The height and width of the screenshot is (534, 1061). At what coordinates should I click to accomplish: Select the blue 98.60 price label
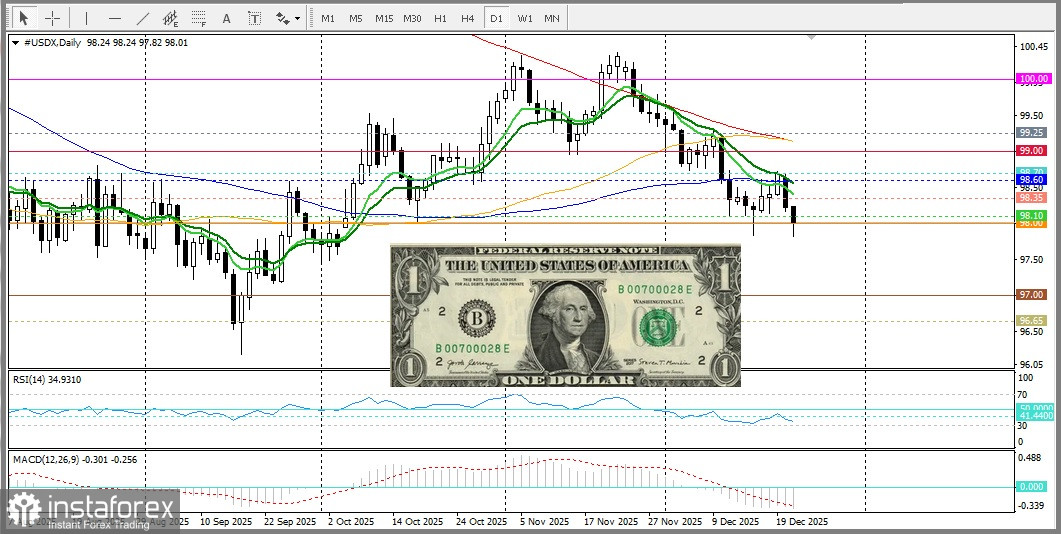pyautogui.click(x=1033, y=179)
